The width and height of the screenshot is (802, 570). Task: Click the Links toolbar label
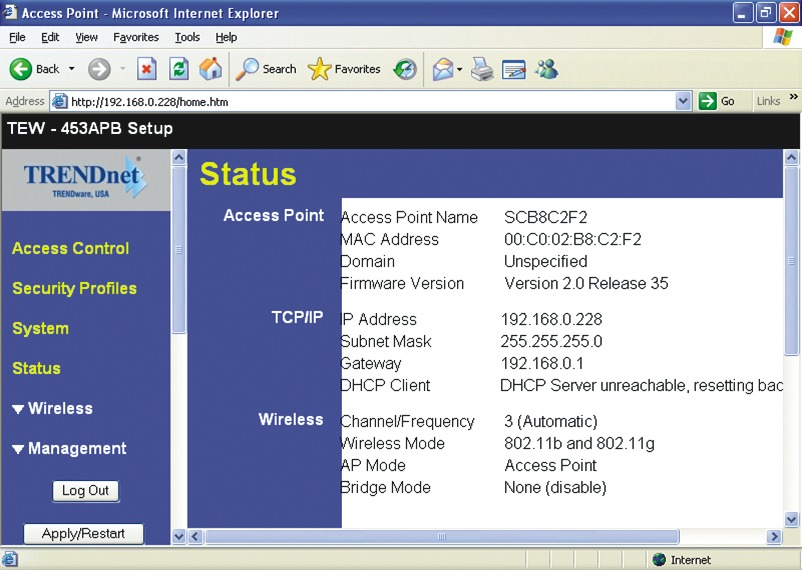(768, 101)
